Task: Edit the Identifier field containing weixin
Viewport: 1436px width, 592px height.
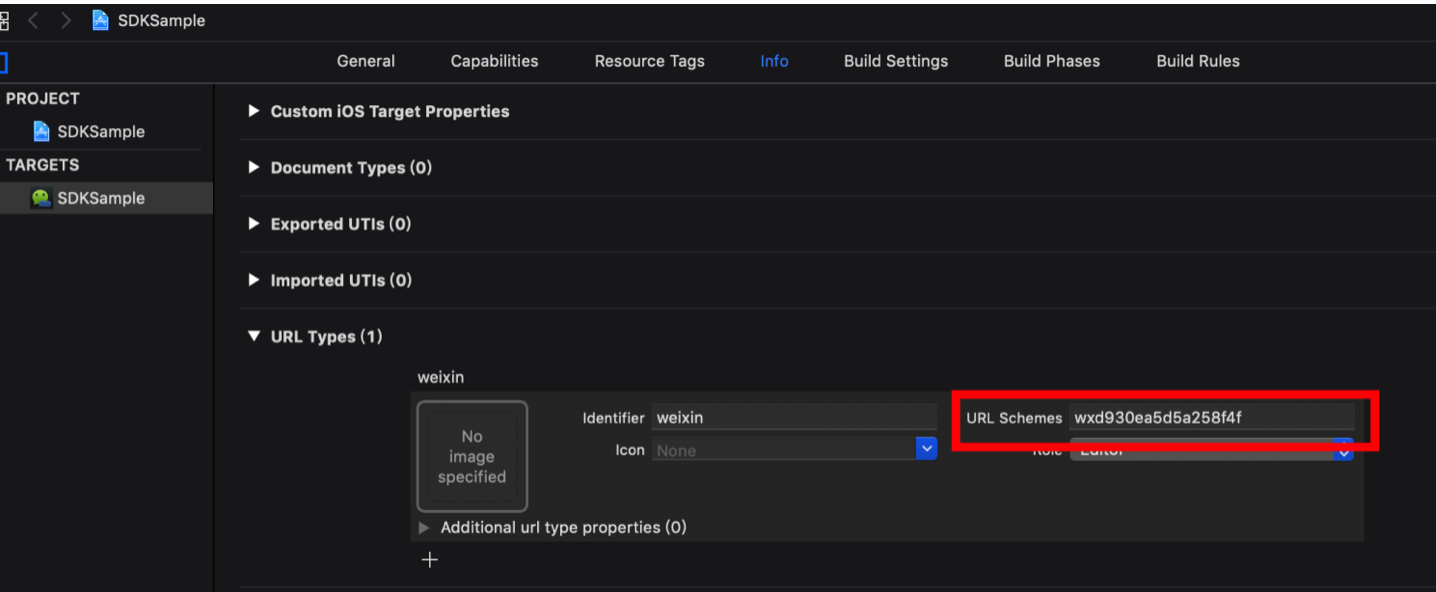Action: 794,418
